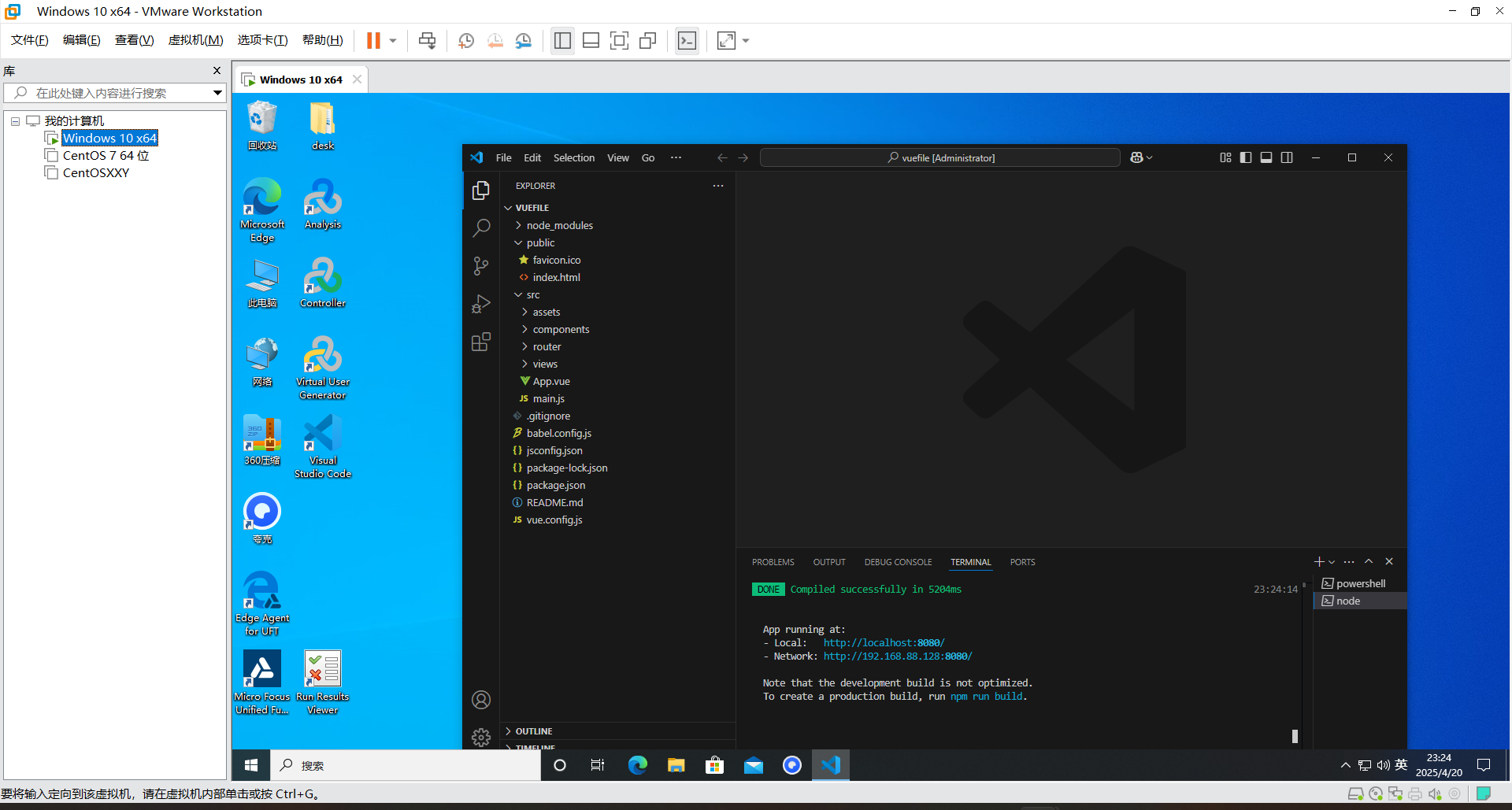Collapse the src folder

click(617, 294)
